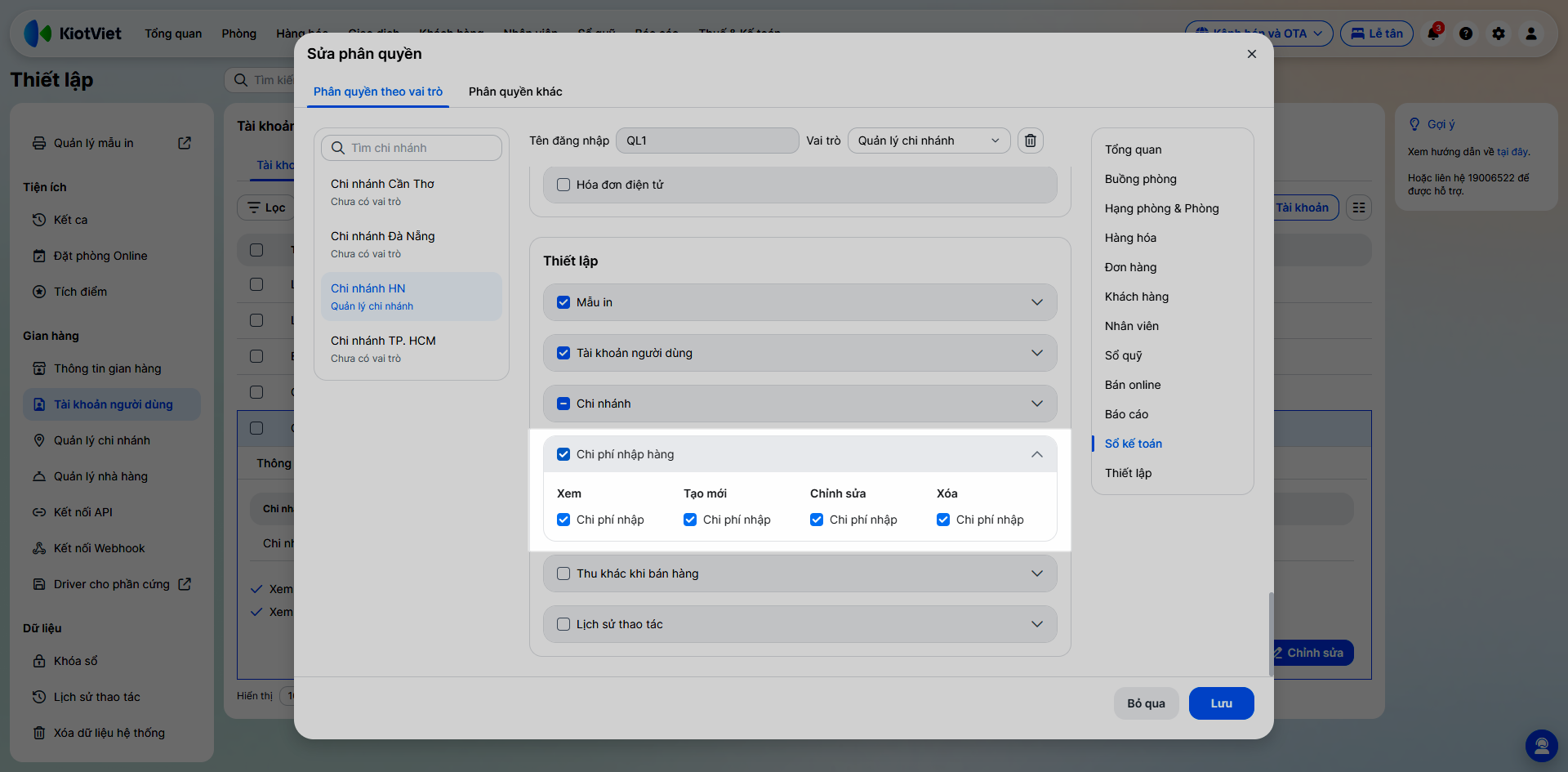Uncheck the Tài khoản người dùng checkbox
Screen dimensions: 1568x772
[x=563, y=353]
